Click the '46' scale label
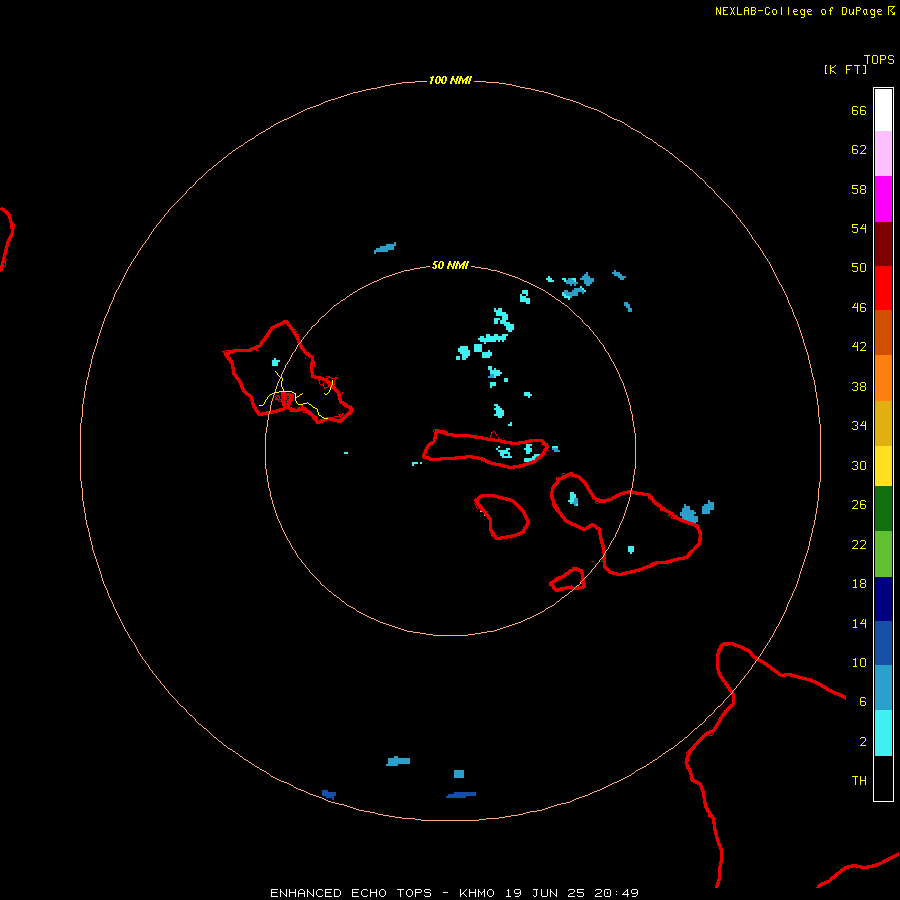Image resolution: width=900 pixels, height=900 pixels. pyautogui.click(x=859, y=308)
